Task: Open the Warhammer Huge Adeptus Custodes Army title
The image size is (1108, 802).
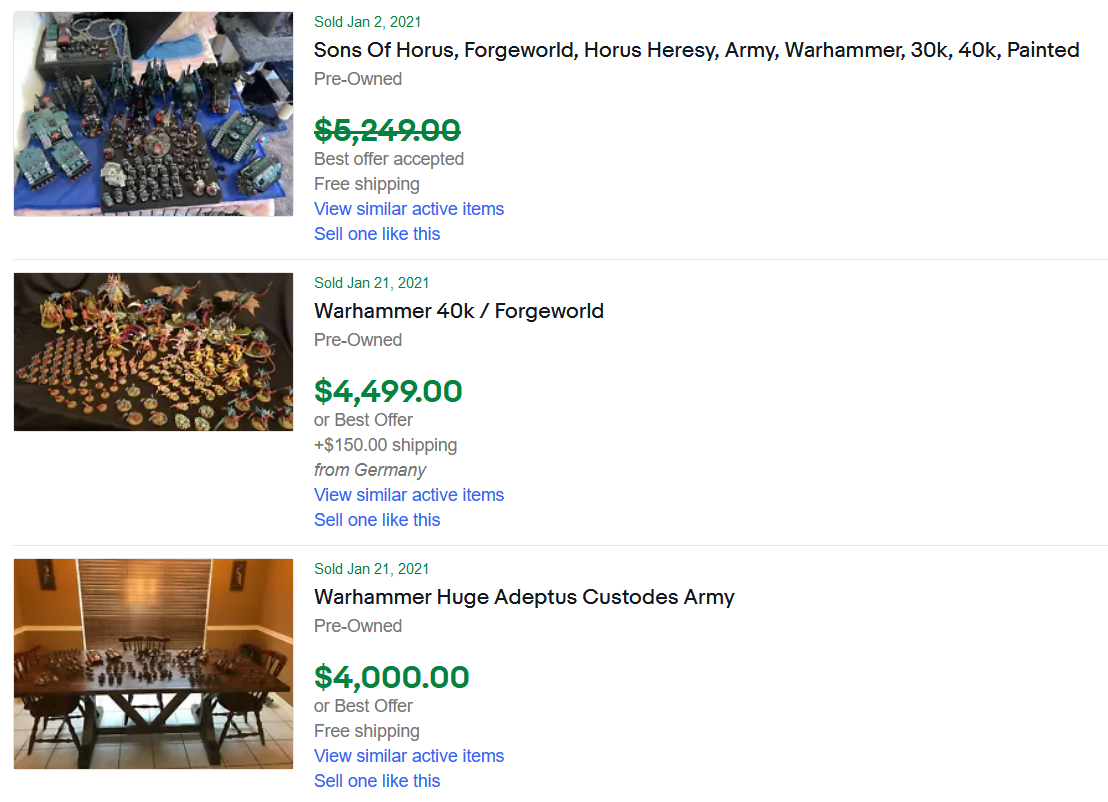Action: [524, 597]
